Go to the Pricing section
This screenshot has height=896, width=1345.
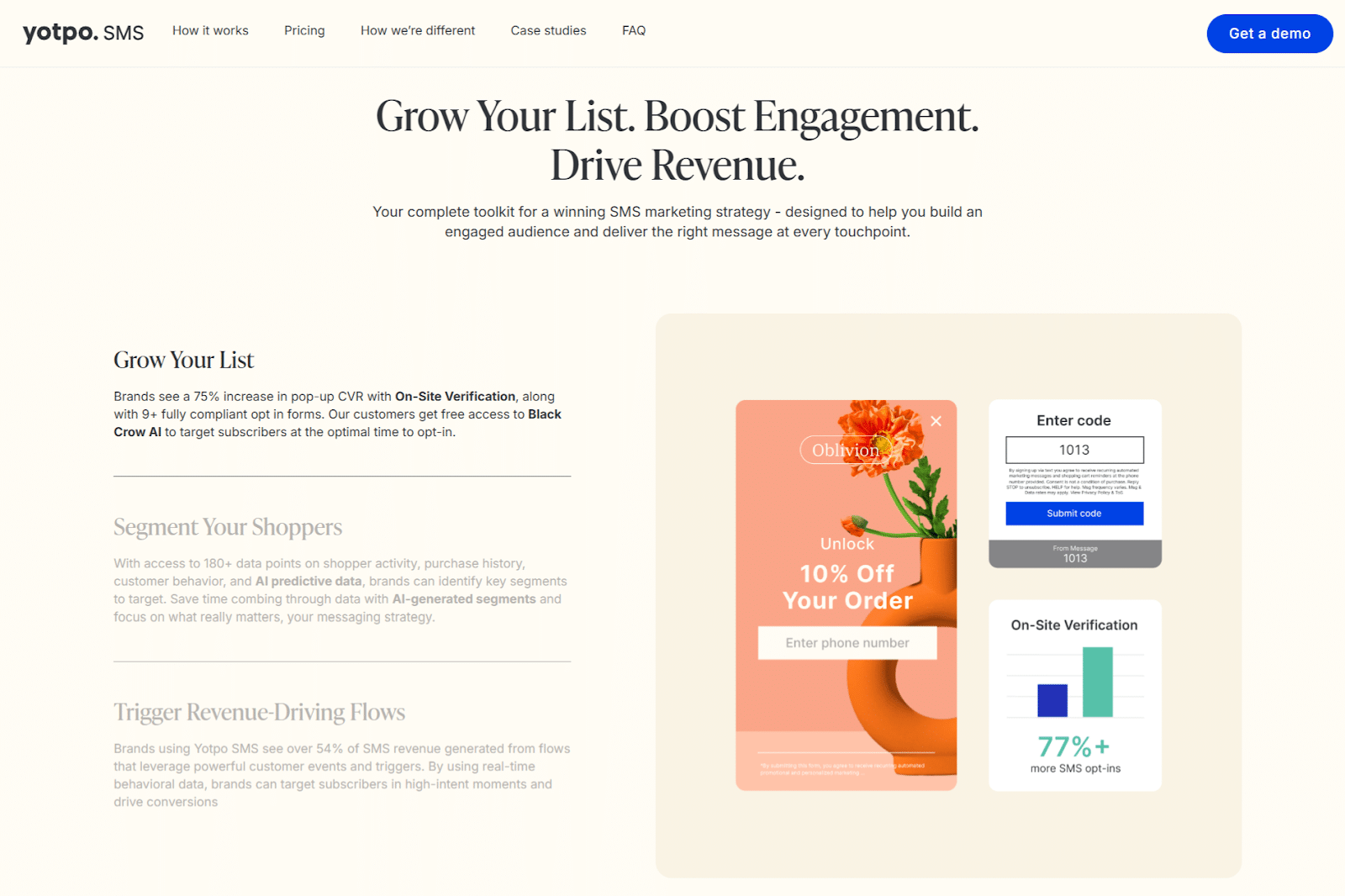(x=304, y=31)
